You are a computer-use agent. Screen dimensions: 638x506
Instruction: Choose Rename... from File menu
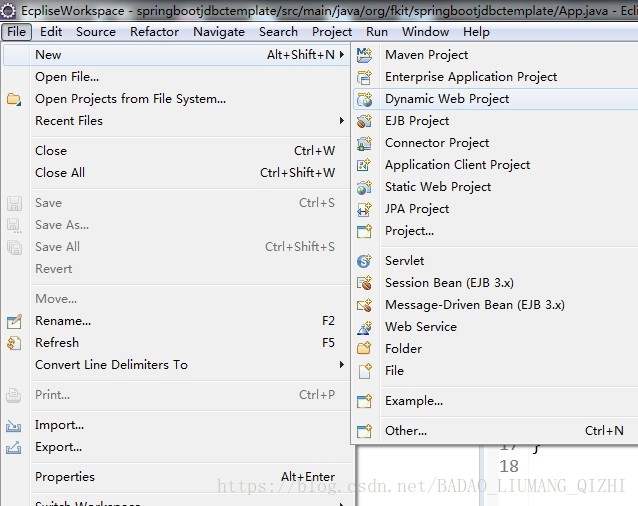176,321
